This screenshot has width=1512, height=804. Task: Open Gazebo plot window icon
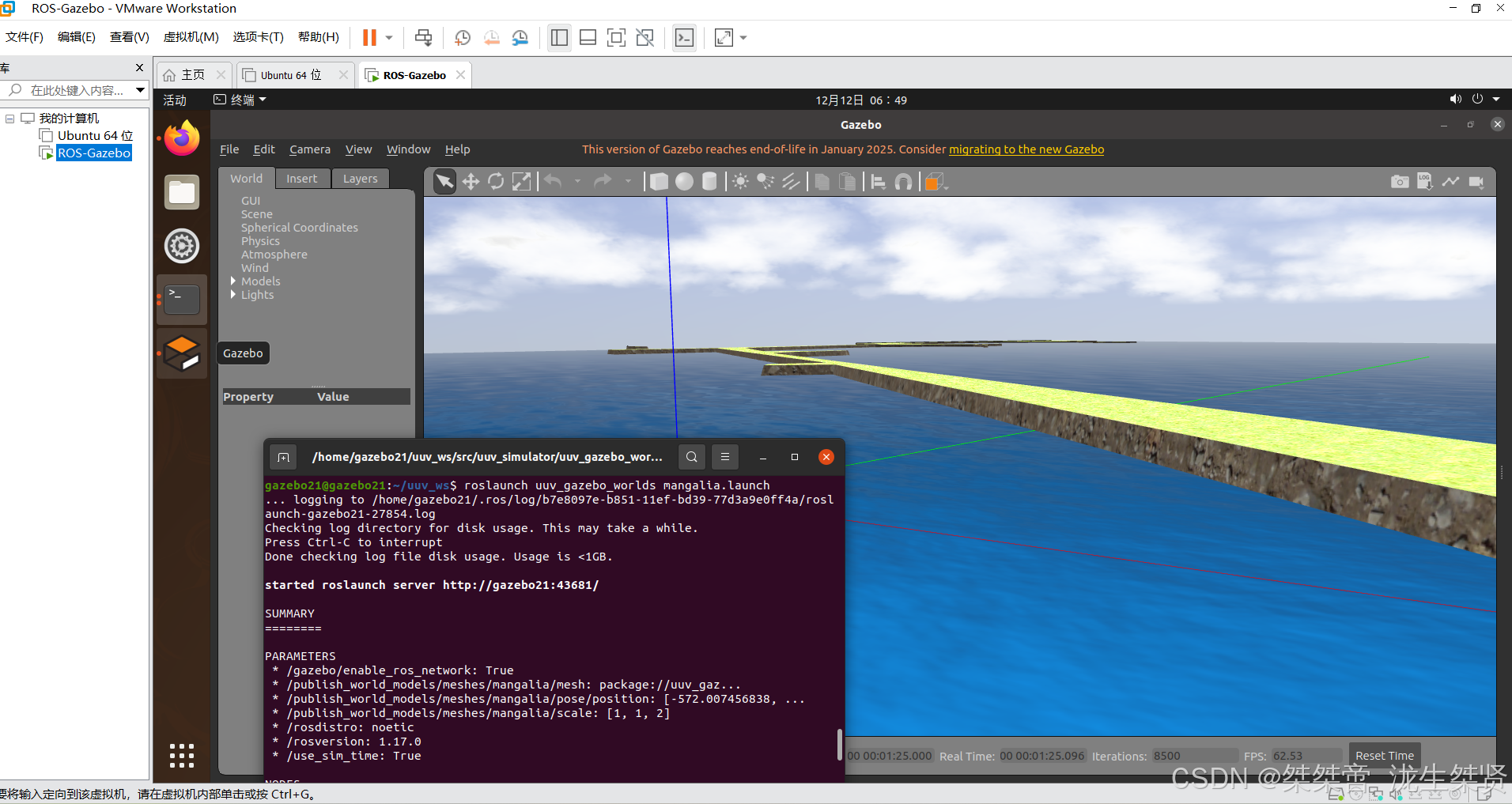click(1450, 182)
